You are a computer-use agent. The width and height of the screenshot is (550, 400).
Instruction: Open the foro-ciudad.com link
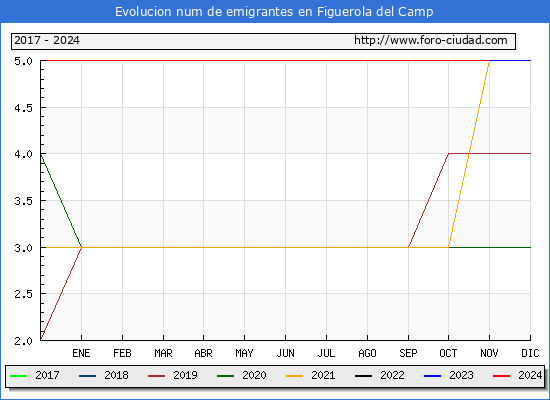pos(431,40)
